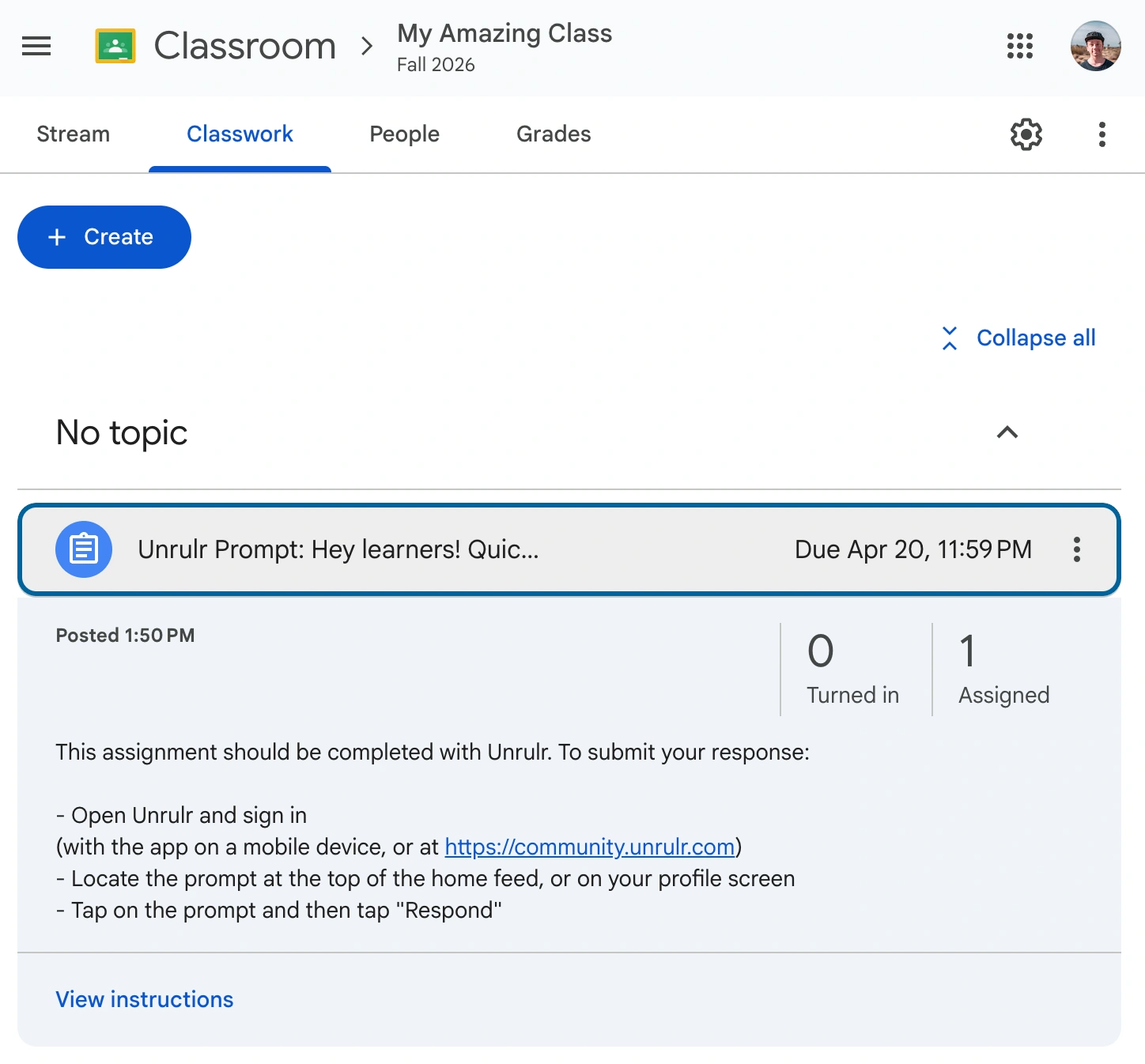The width and height of the screenshot is (1145, 1064).
Task: Switch to the People tab
Action: [404, 134]
